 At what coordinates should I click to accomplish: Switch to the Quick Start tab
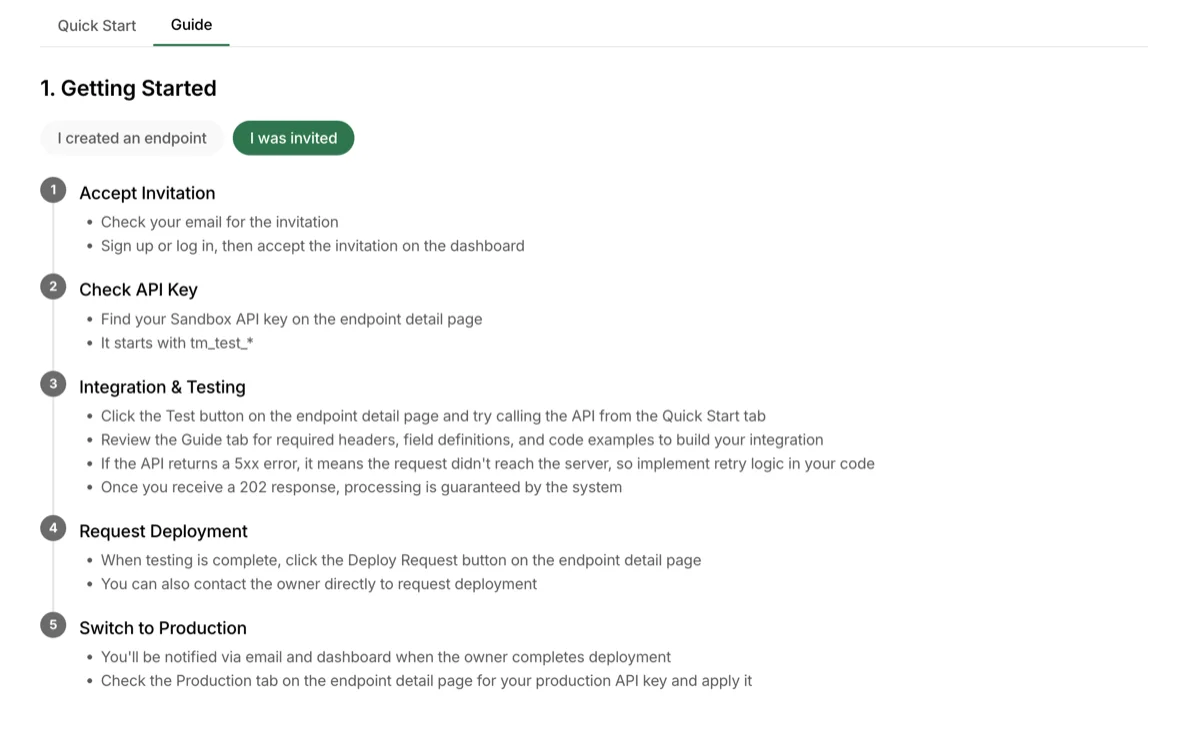pyautogui.click(x=95, y=25)
